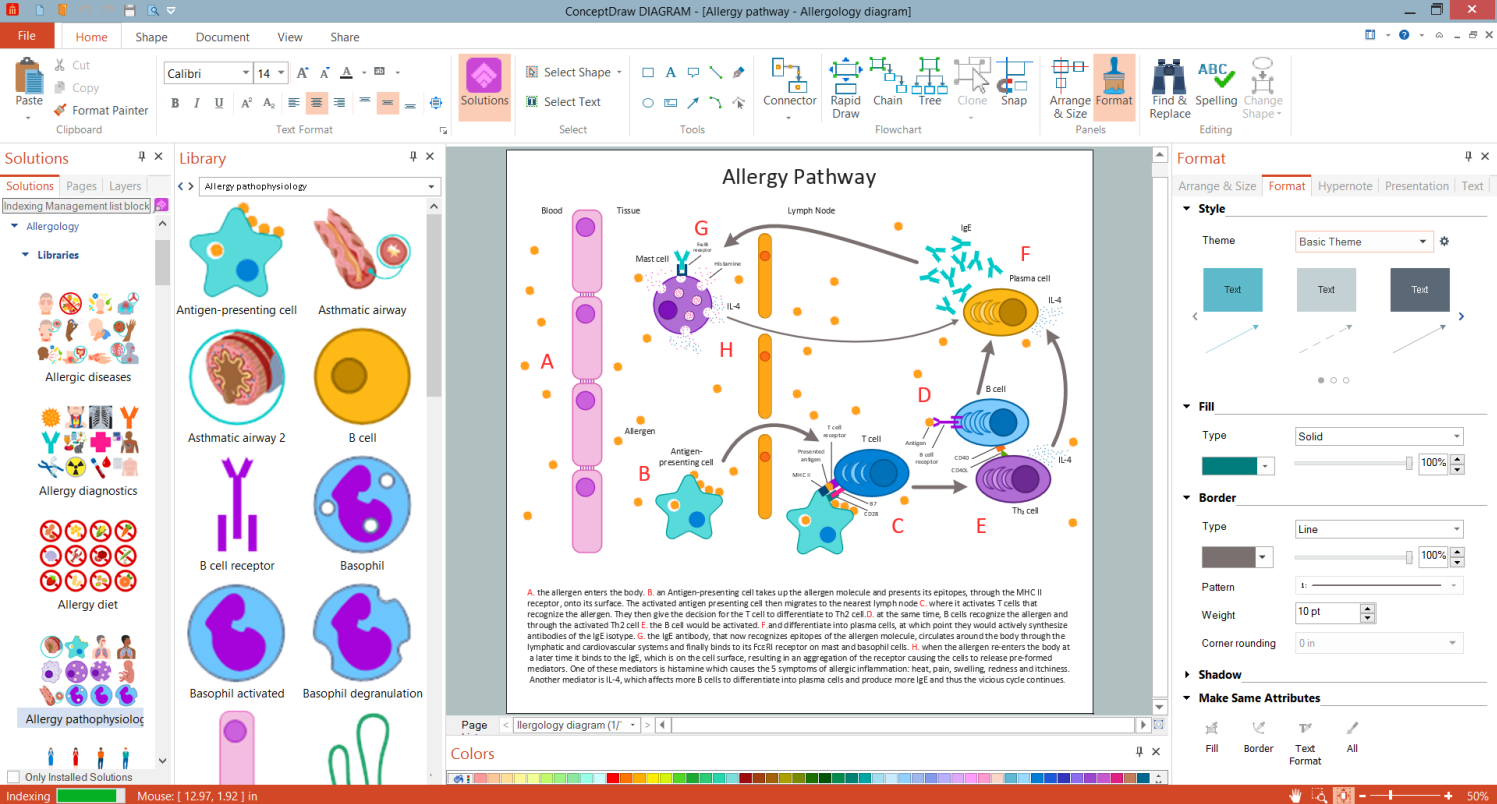Click the Cut button
The image size is (1497, 804).
click(x=70, y=66)
